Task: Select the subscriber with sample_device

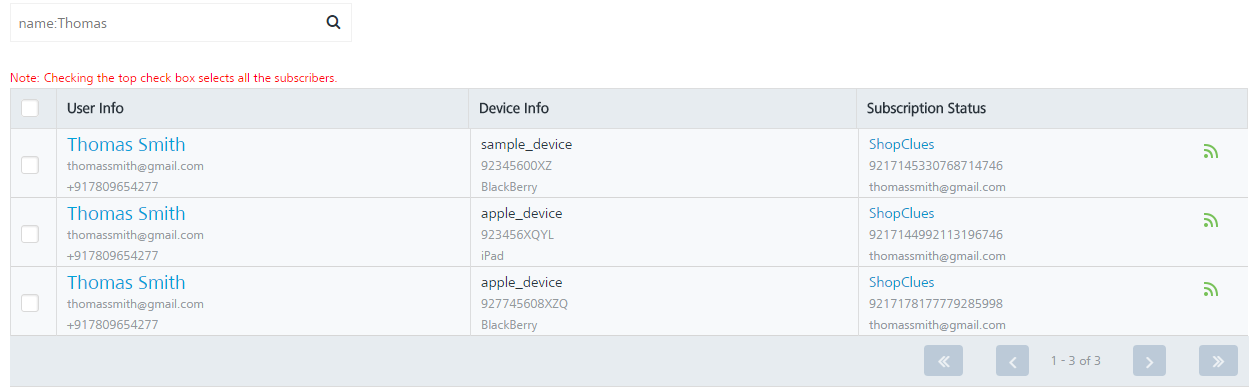Action: [30, 165]
